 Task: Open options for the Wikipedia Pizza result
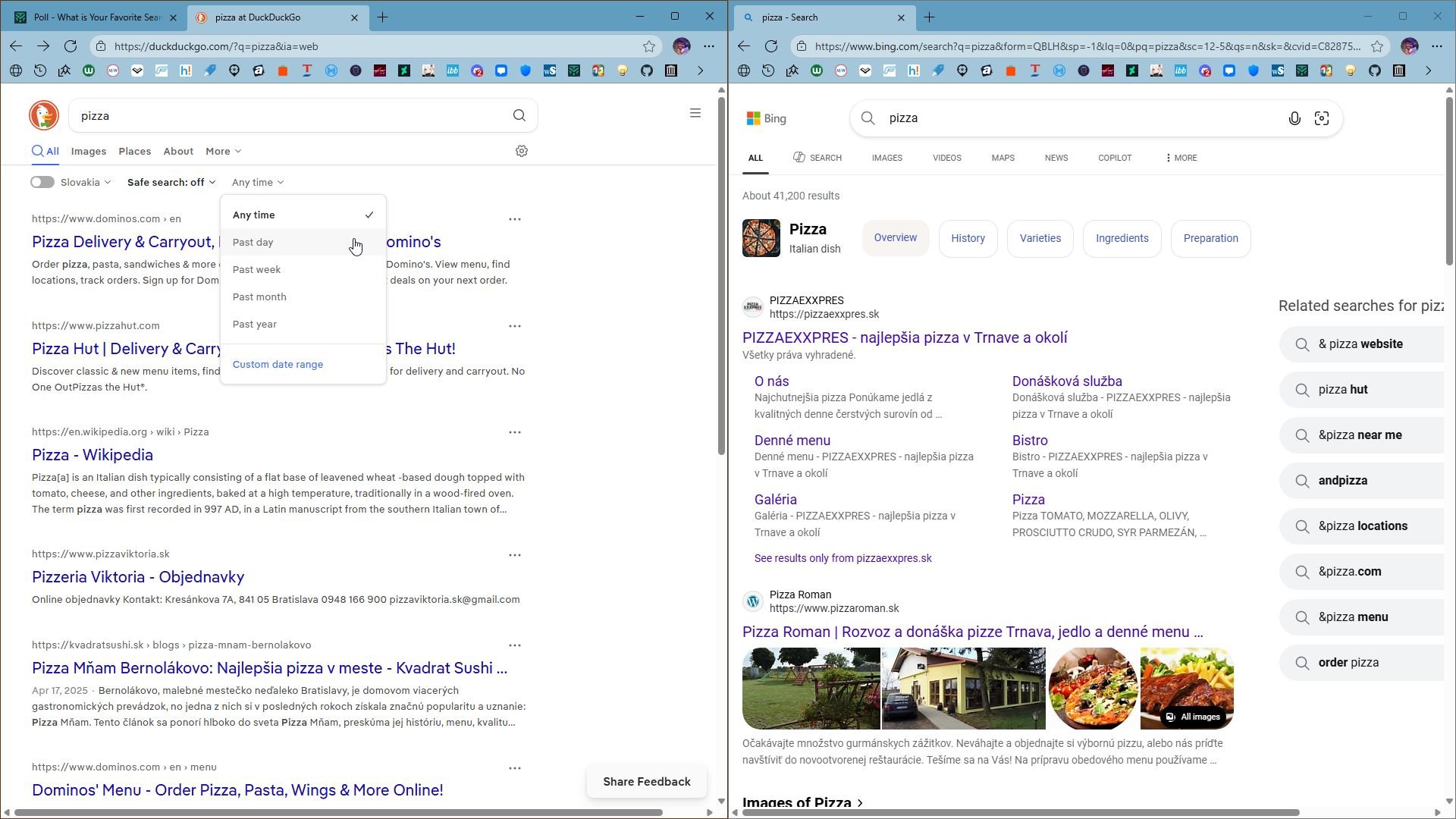515,432
